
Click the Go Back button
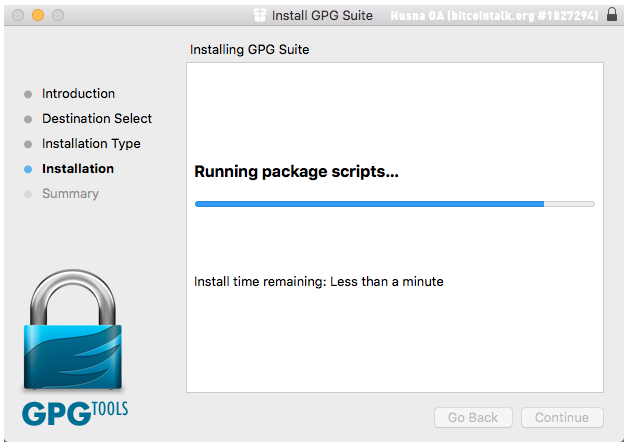pyautogui.click(x=473, y=418)
